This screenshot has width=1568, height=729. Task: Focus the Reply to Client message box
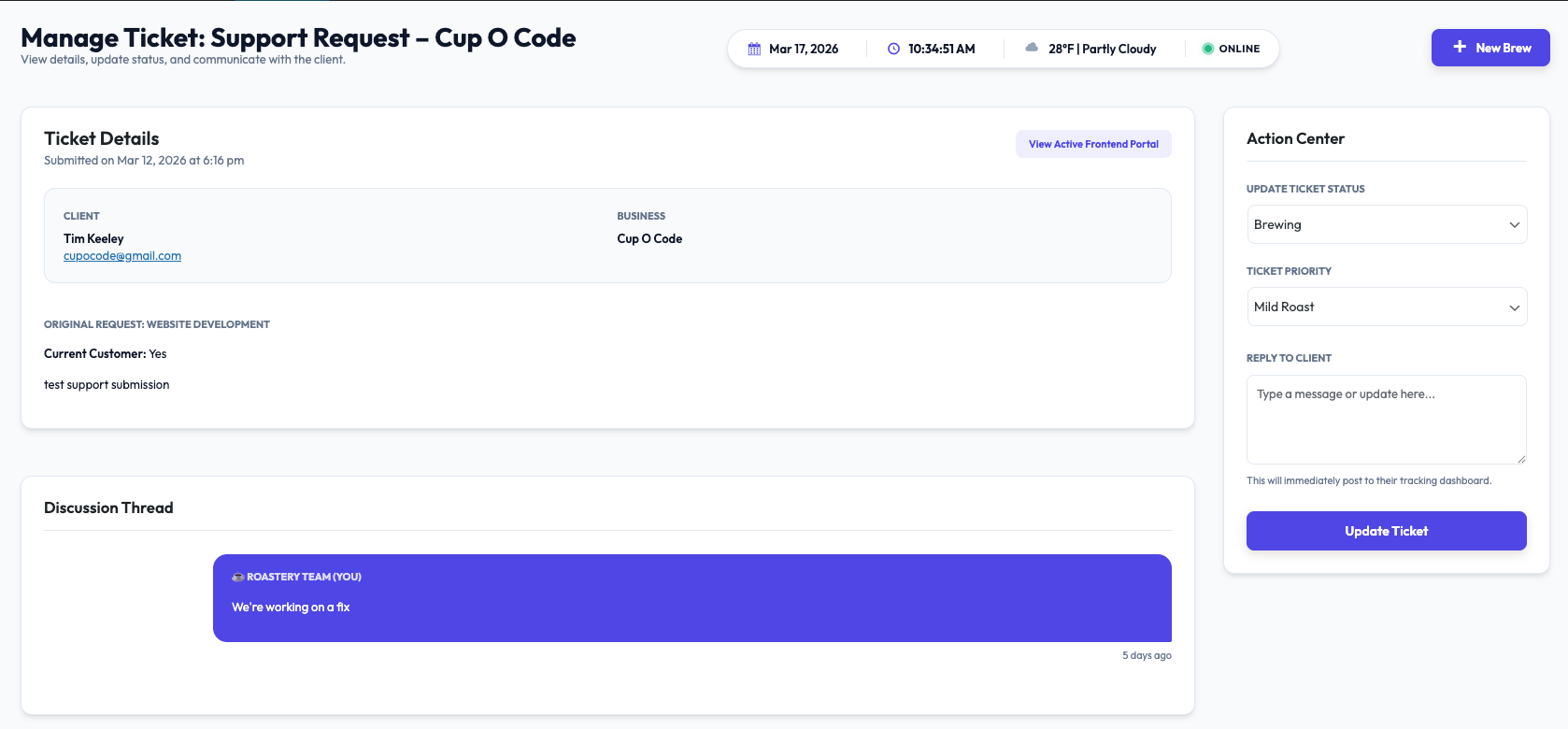(x=1387, y=420)
